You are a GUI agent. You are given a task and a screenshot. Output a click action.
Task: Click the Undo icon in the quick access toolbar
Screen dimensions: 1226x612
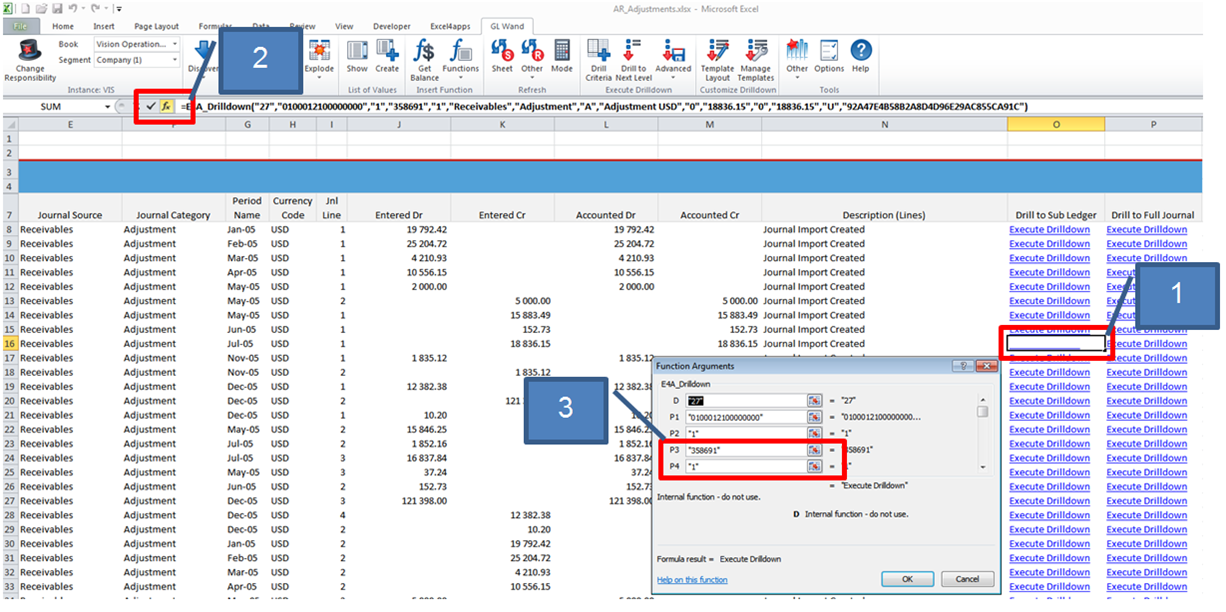pos(75,7)
